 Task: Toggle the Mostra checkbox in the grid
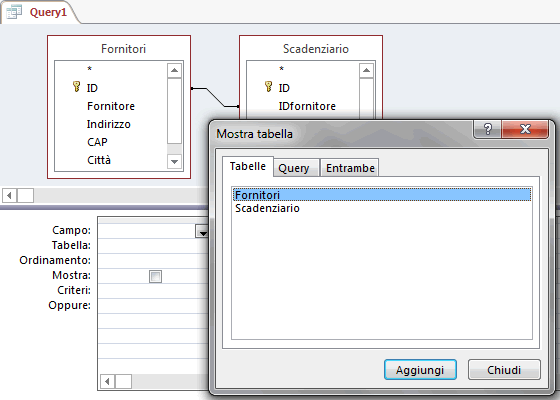point(155,276)
